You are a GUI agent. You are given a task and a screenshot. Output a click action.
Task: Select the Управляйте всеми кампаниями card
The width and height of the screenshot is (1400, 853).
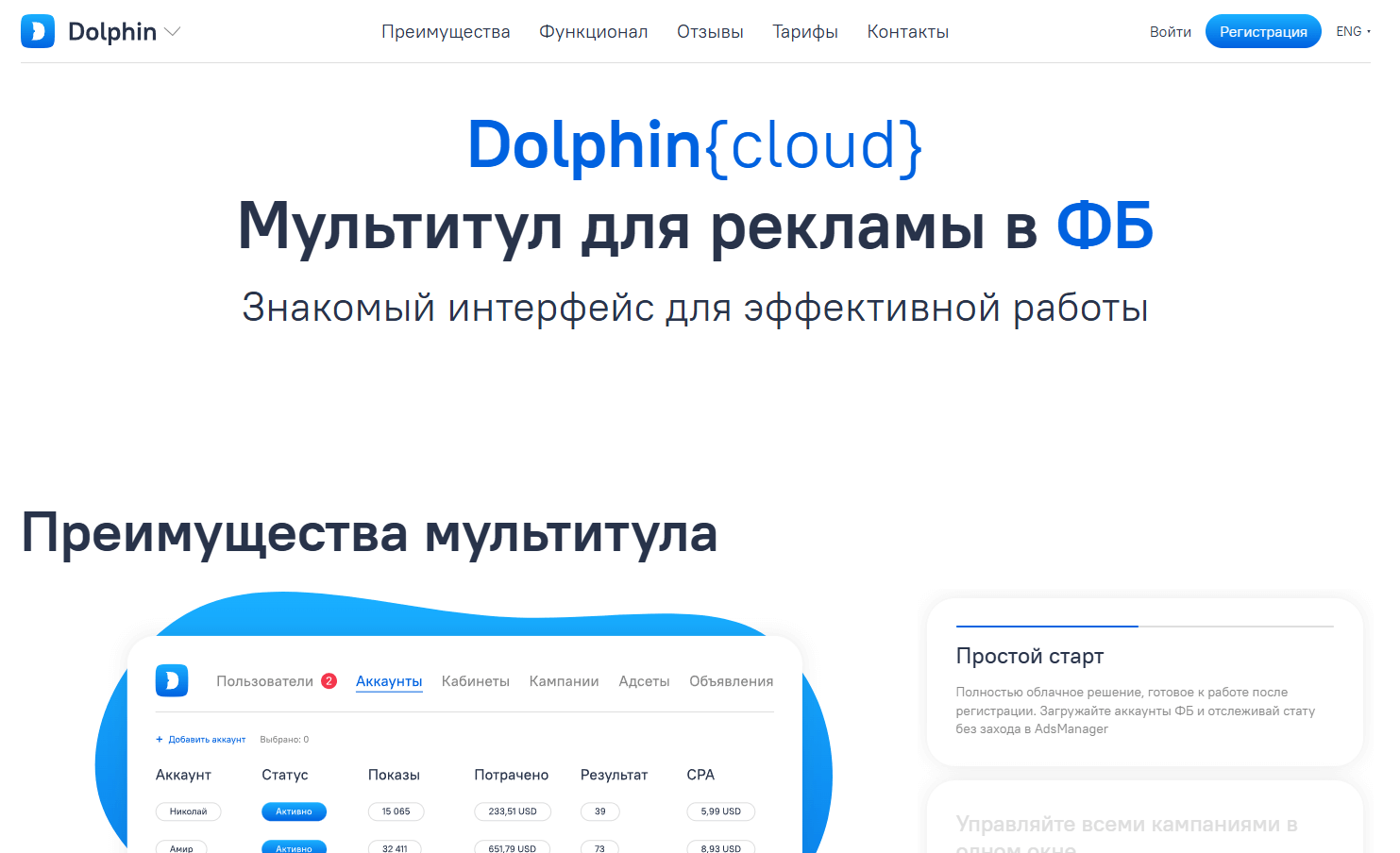pos(1144,817)
